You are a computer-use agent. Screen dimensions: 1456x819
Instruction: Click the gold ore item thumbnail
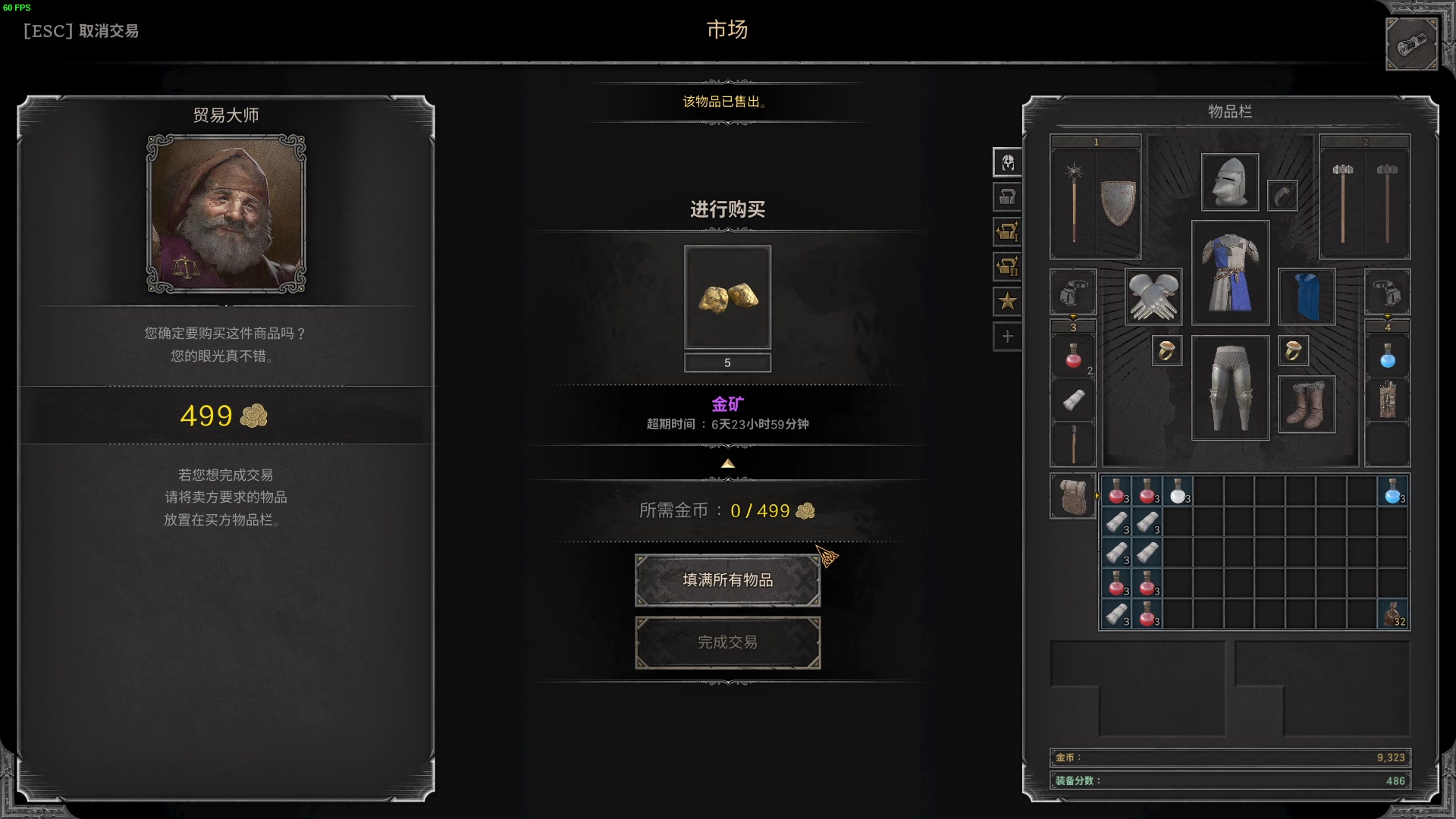point(727,297)
